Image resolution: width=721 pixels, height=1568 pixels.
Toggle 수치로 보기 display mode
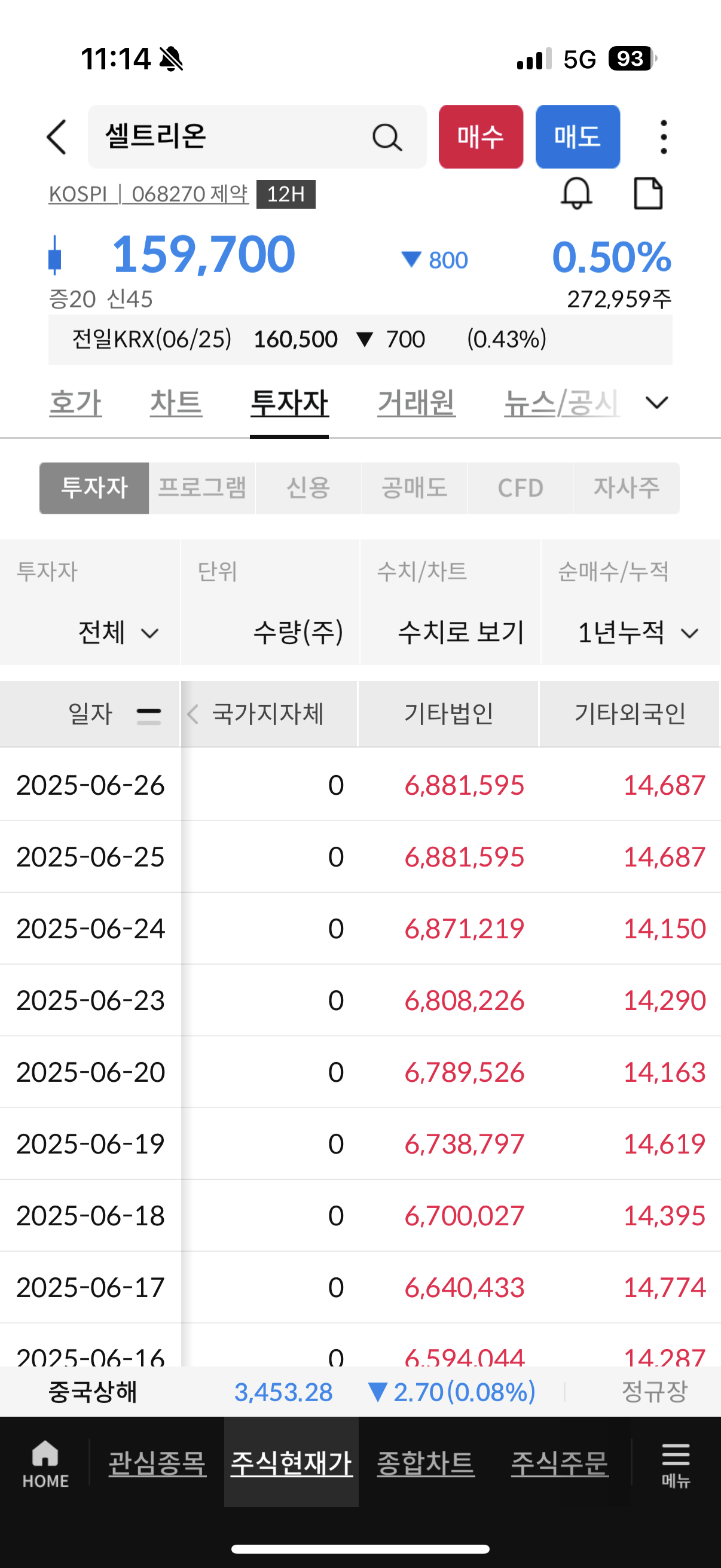pyautogui.click(x=460, y=633)
